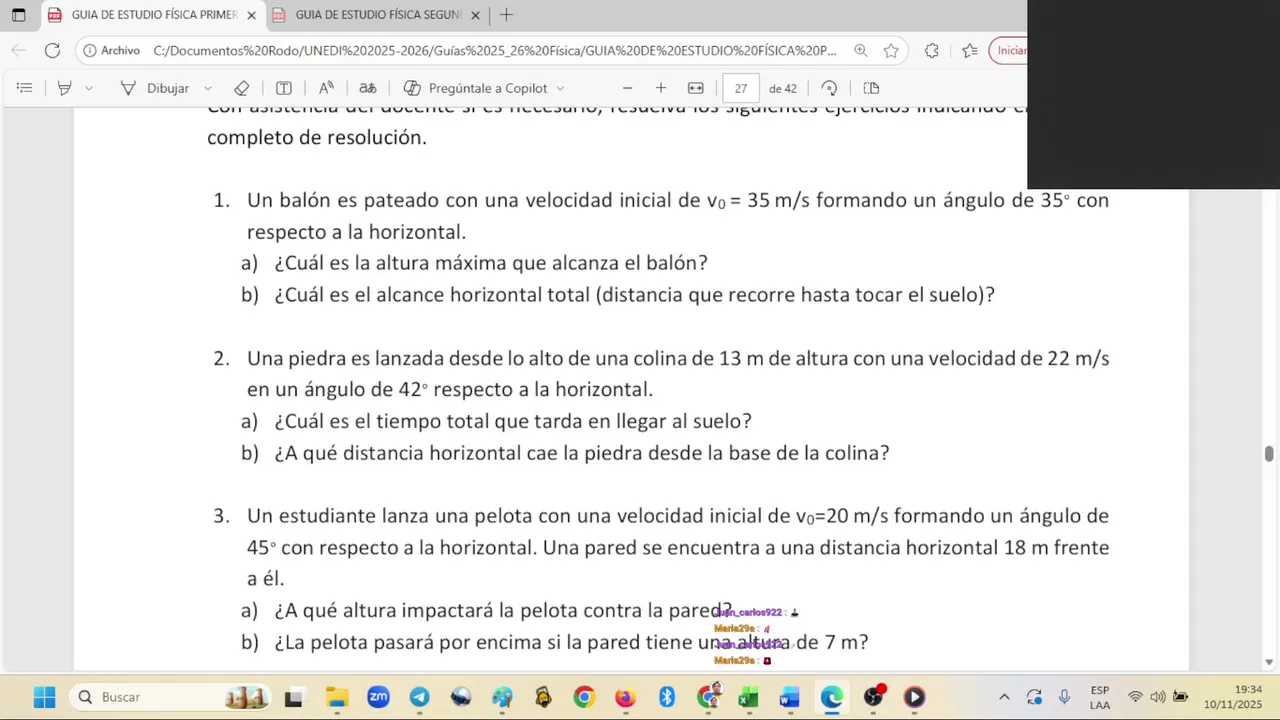Switch page view layout
Screen dimensions: 1280x720
point(871,88)
